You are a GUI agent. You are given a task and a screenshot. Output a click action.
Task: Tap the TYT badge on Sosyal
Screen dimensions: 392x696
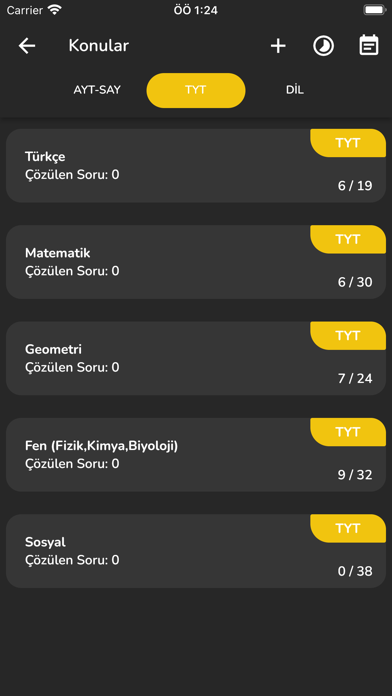pos(348,528)
